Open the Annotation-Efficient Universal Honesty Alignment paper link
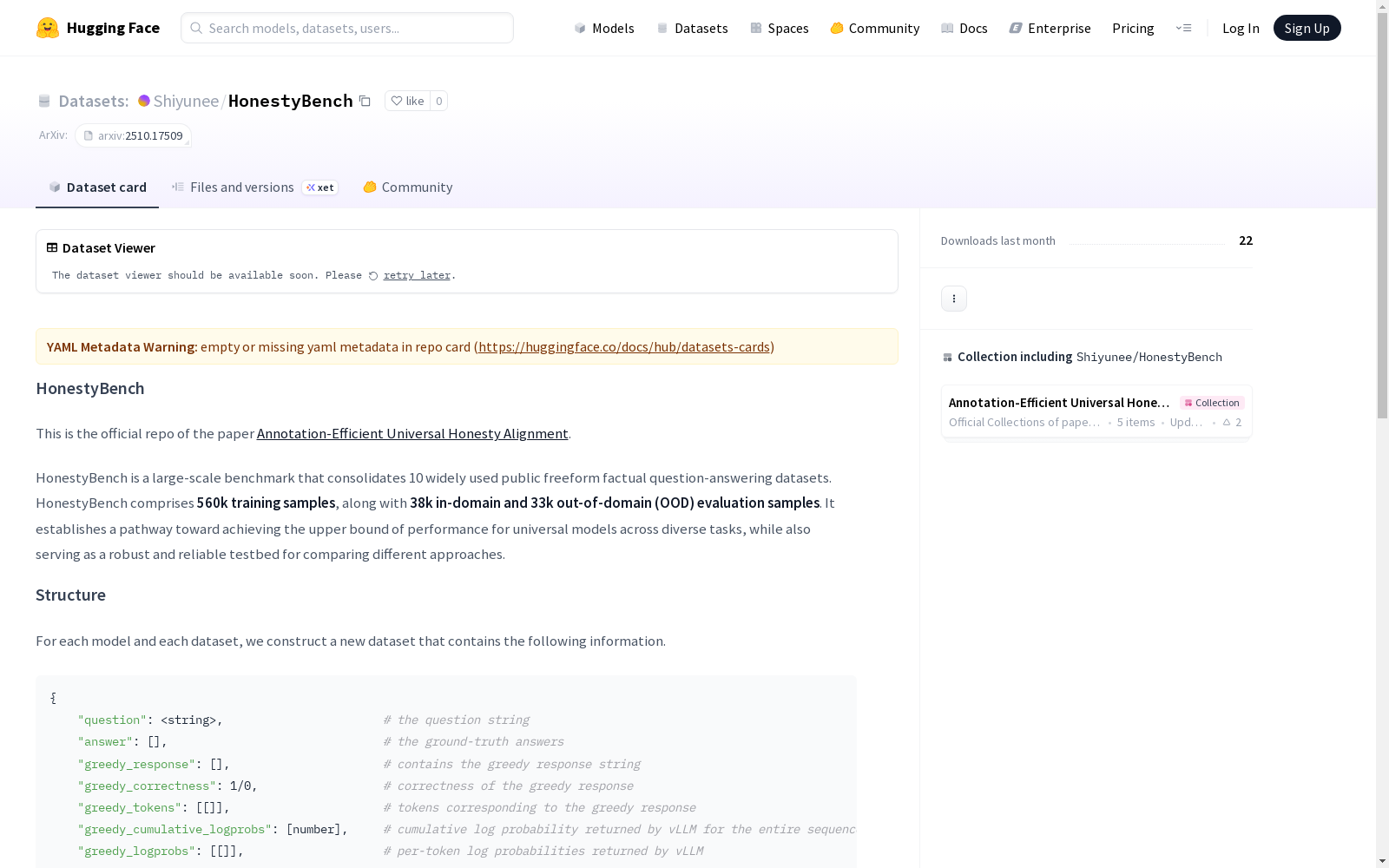This screenshot has width=1389, height=868. coord(412,433)
